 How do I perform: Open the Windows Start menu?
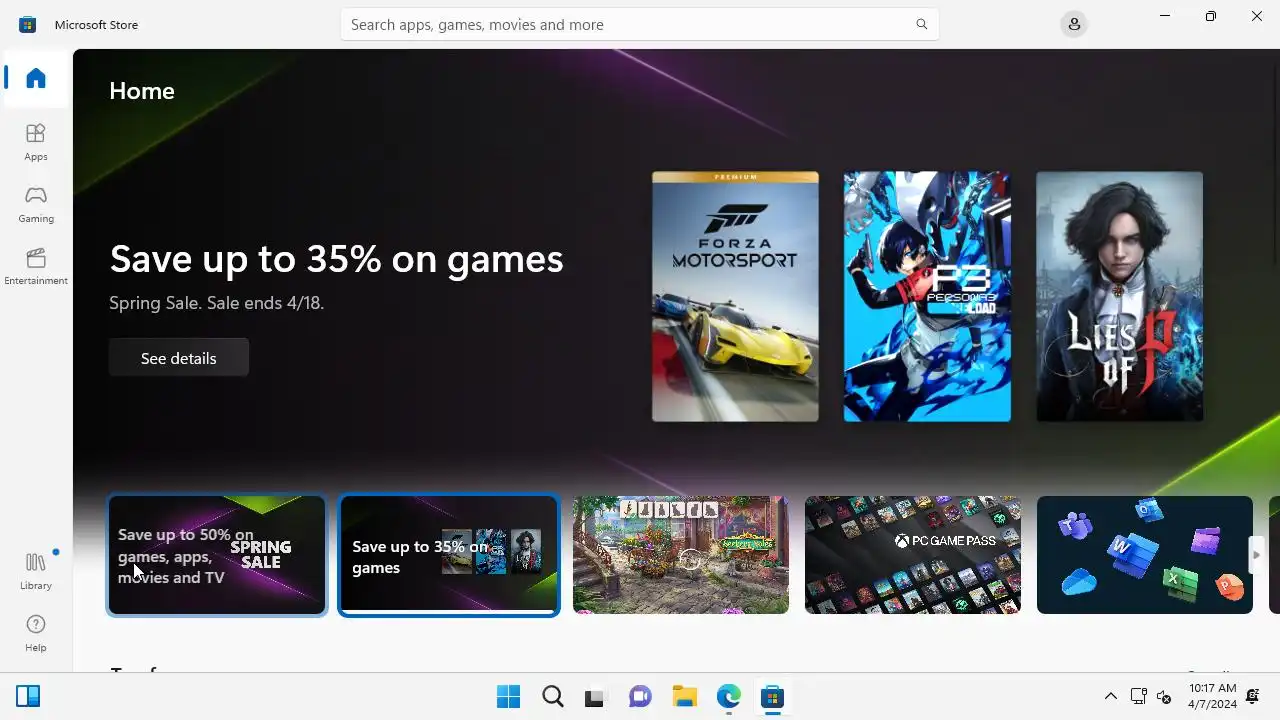coord(508,697)
